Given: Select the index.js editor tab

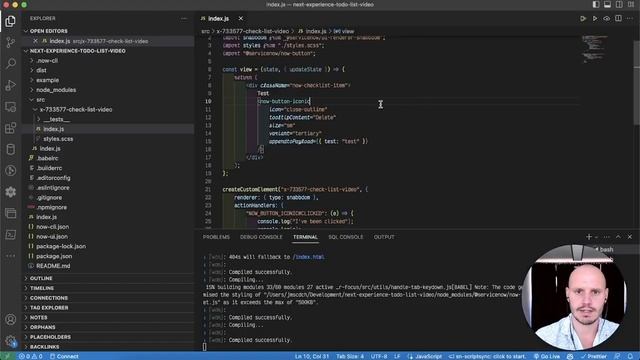Looking at the screenshot, I should point(218,18).
